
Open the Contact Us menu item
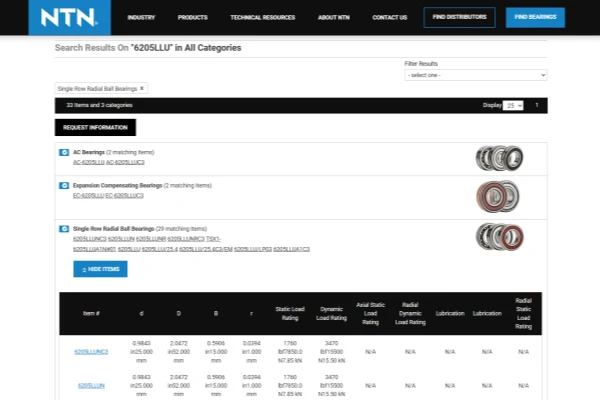pyautogui.click(x=390, y=17)
